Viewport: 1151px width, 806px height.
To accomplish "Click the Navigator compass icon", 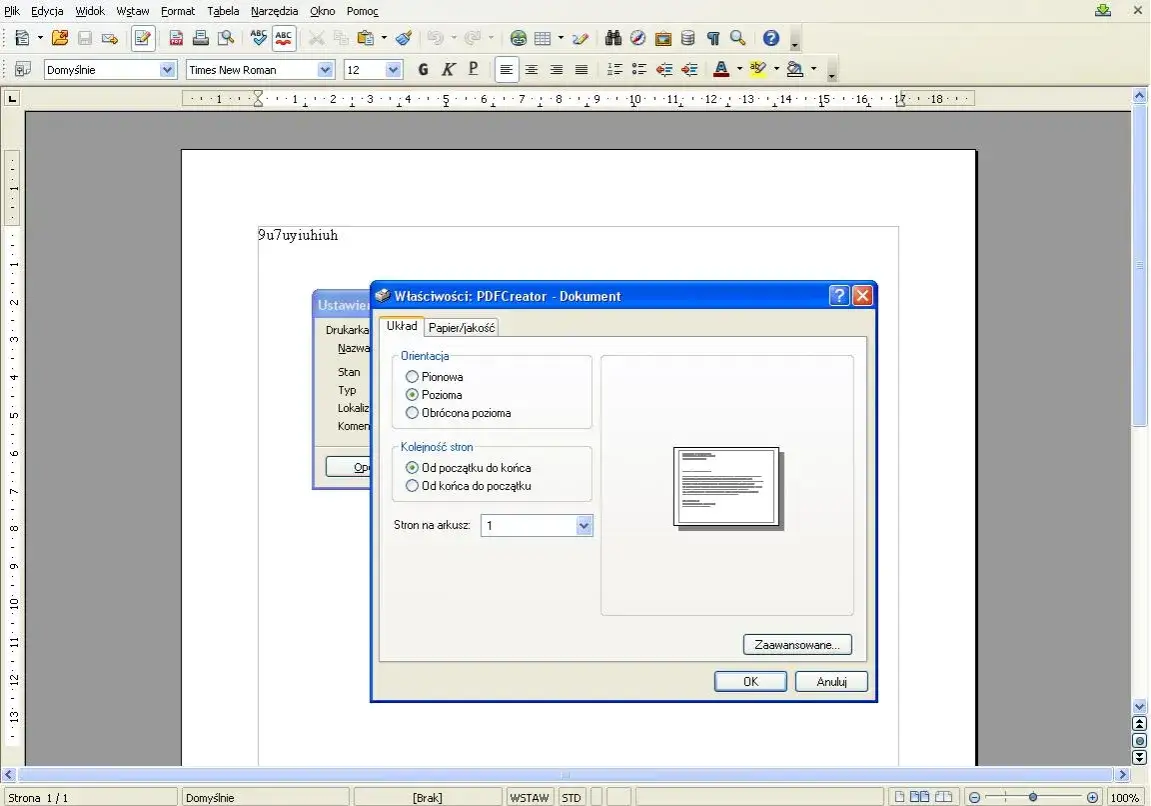I will tap(638, 38).
